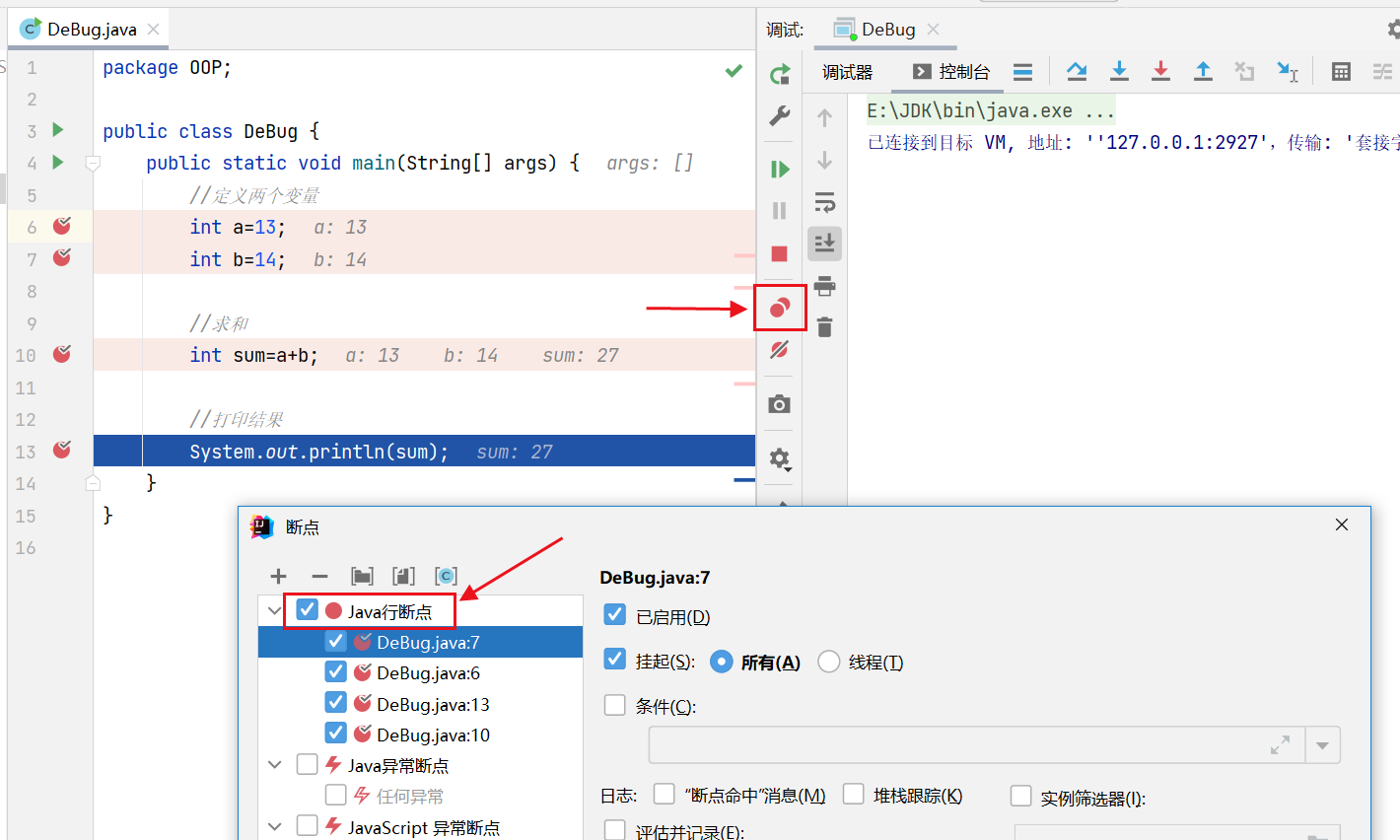Enable the 实例筛选器(I) checkbox
Image resolution: width=1400 pixels, height=840 pixels.
click(x=1021, y=796)
